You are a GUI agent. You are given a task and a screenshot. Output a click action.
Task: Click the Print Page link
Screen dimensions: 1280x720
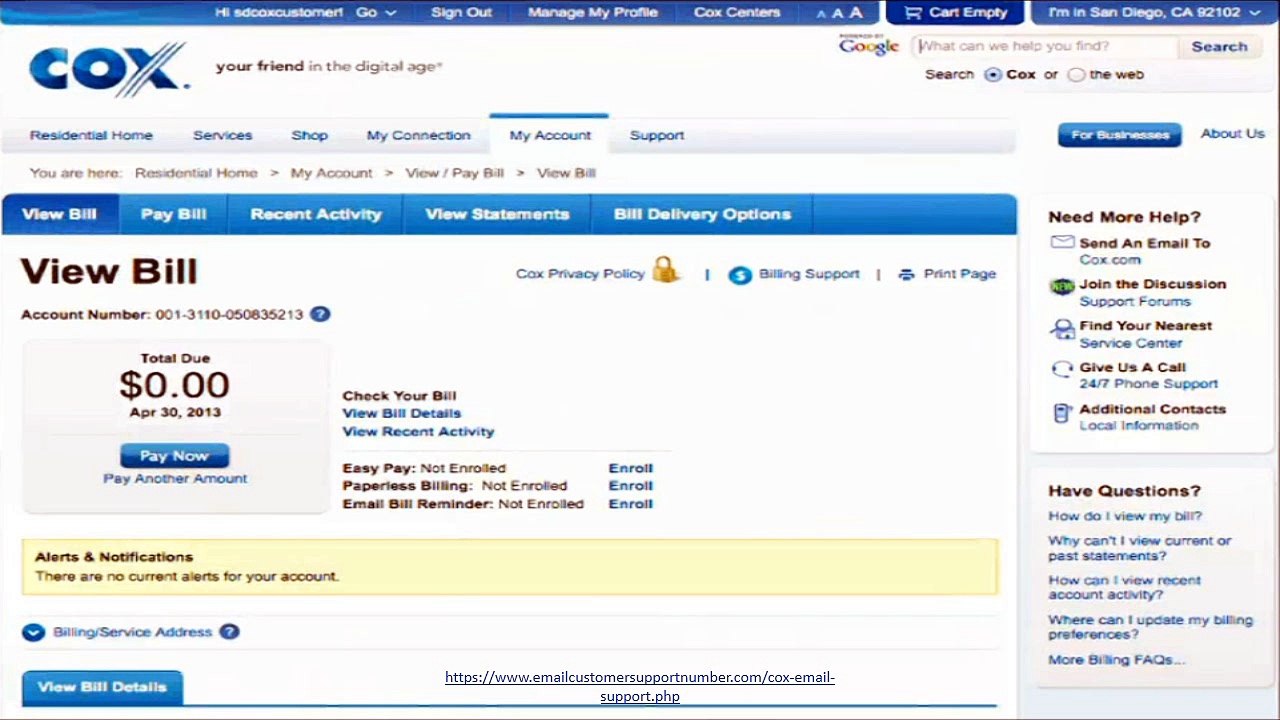click(960, 274)
